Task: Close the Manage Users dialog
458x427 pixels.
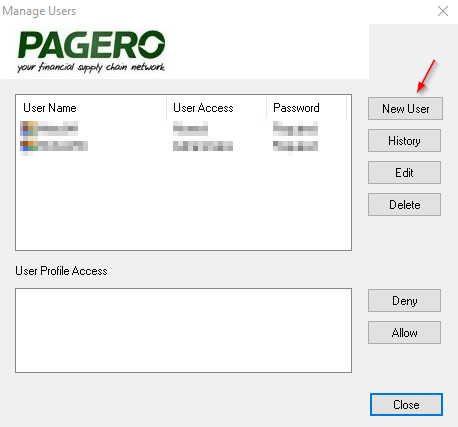Action: [x=406, y=404]
